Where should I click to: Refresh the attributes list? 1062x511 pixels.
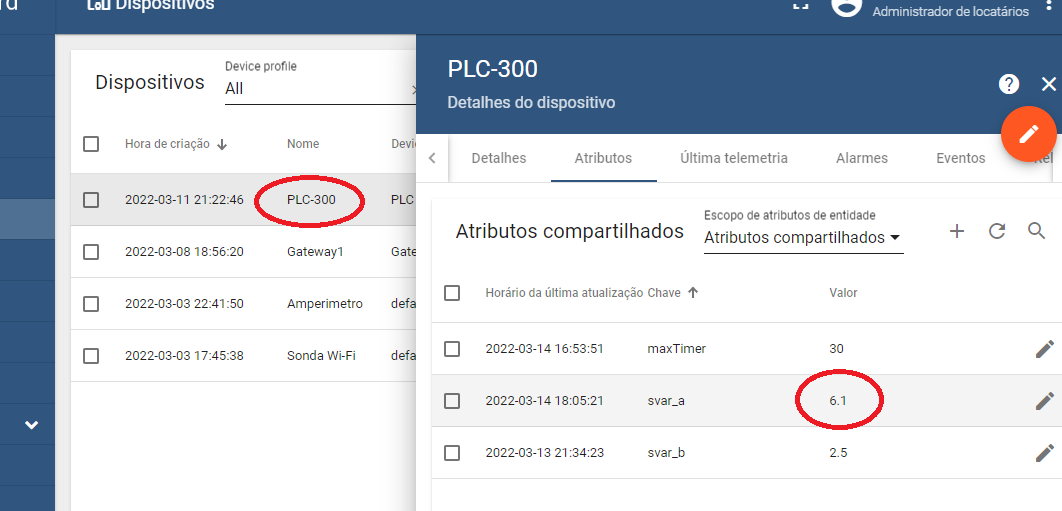[x=996, y=231]
